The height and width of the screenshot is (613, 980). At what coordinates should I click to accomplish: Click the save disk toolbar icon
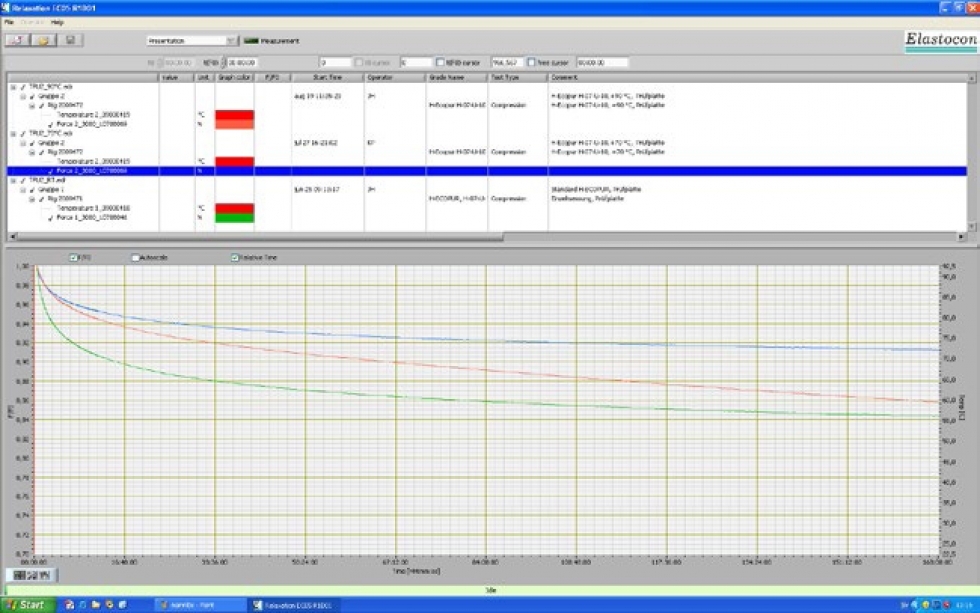[70, 40]
